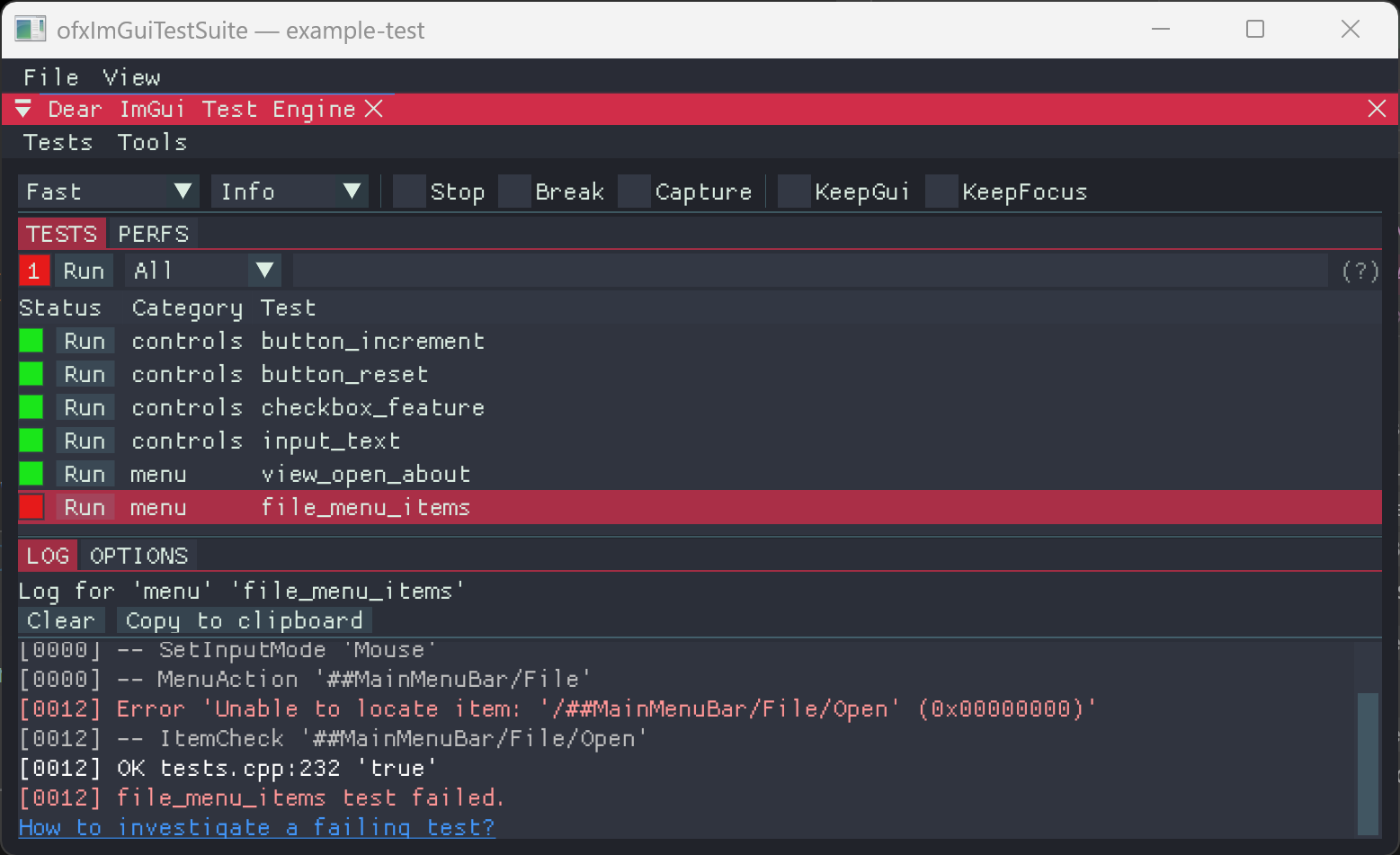Screen dimensions: 1400x855
Task: Open the Info verbosity dropdown
Action: point(290,191)
